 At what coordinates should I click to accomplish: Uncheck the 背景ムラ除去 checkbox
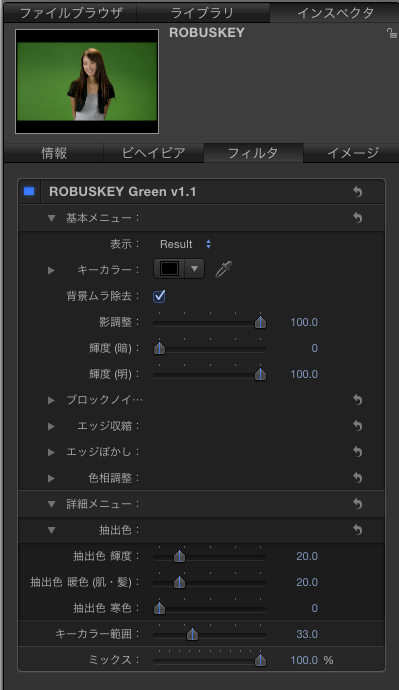[x=159, y=296]
